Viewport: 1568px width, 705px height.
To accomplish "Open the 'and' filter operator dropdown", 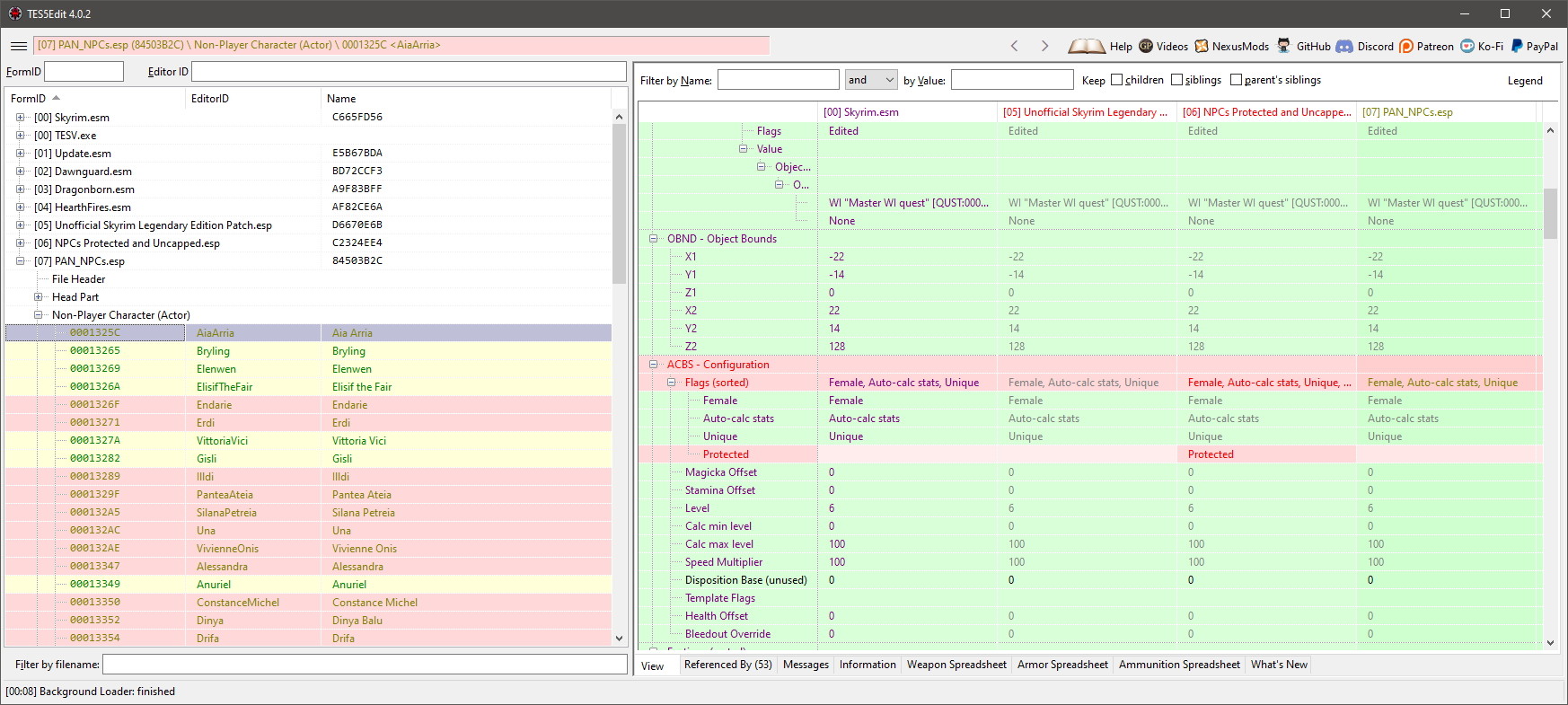I will pyautogui.click(x=870, y=80).
